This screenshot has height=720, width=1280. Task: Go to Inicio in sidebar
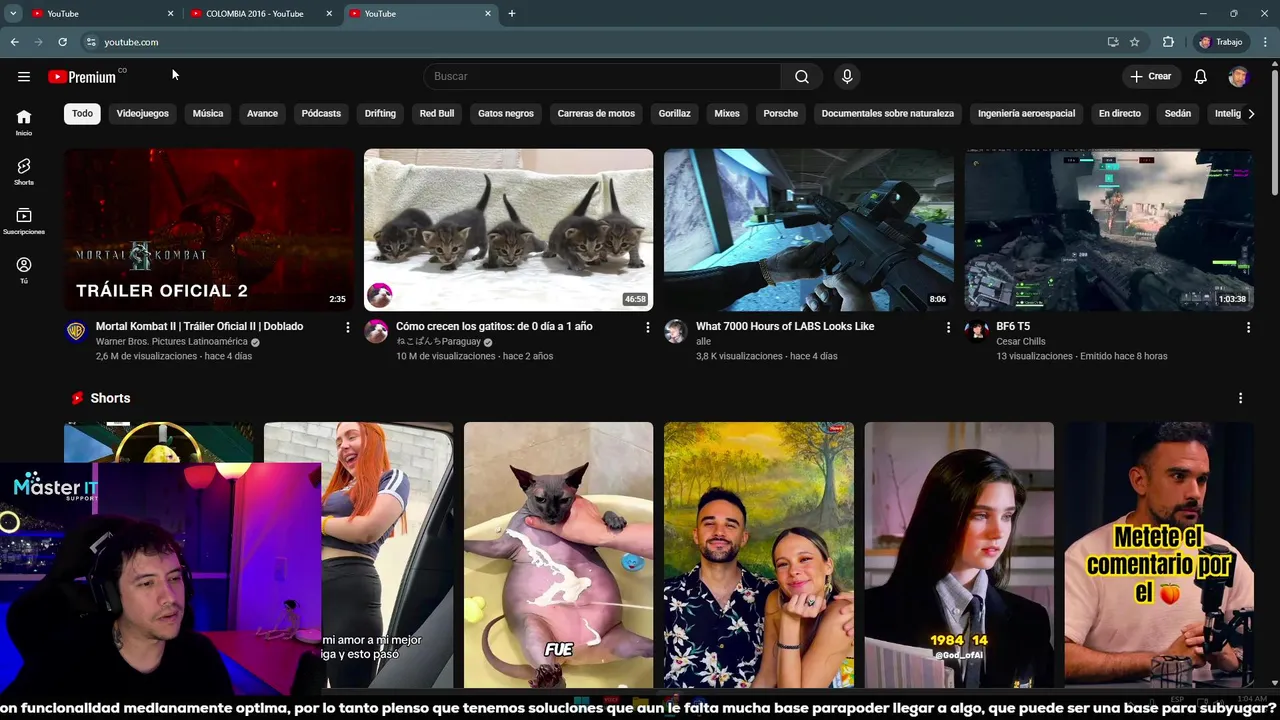[24, 122]
